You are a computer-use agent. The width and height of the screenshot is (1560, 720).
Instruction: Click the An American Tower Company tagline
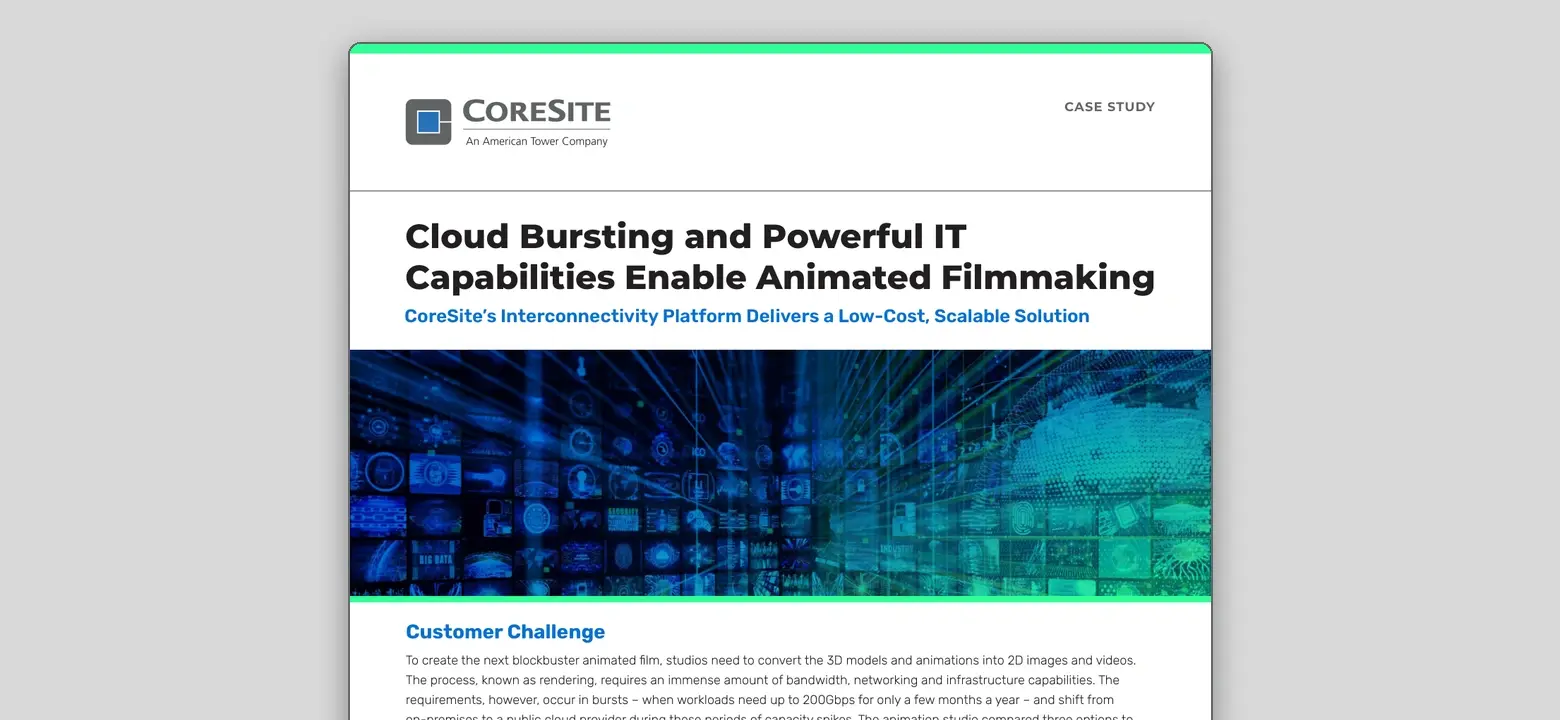point(537,141)
